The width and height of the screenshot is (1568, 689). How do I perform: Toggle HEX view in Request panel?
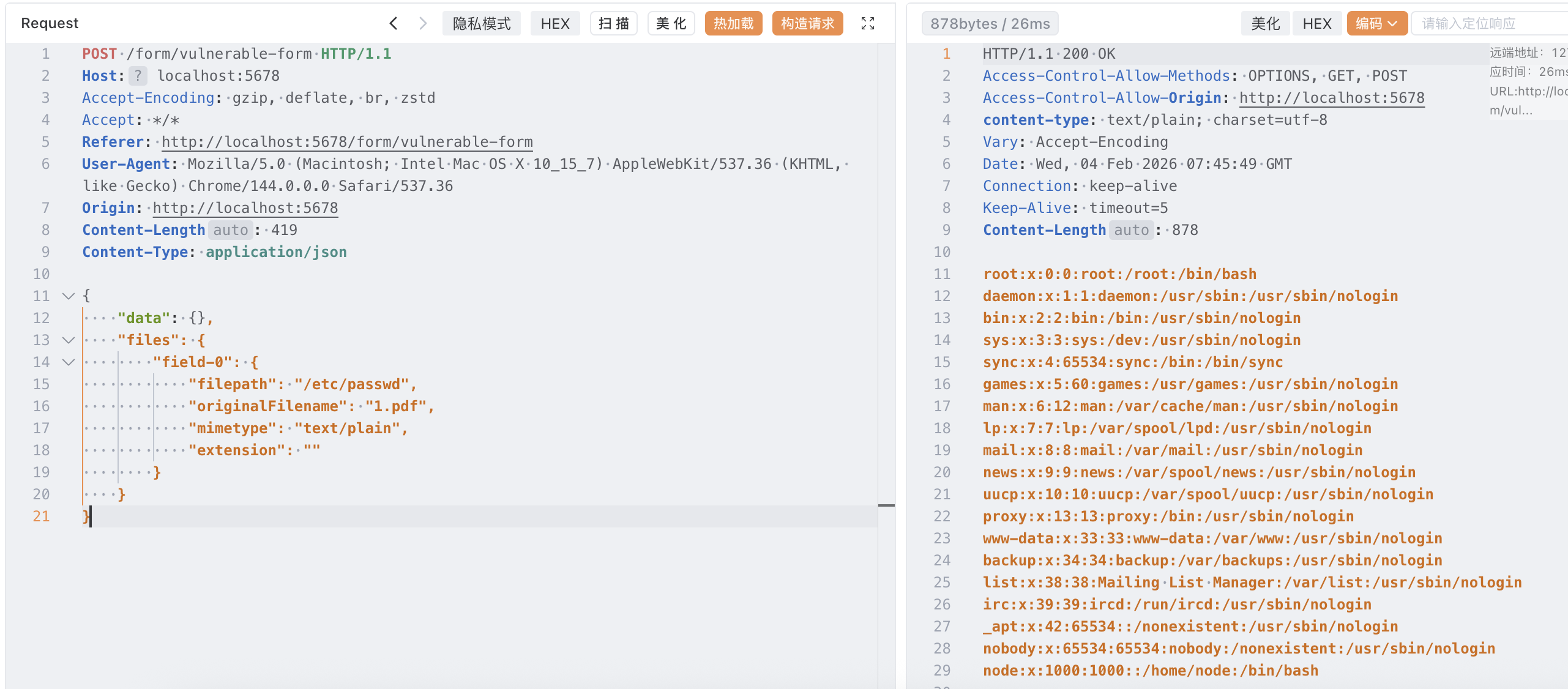point(554,23)
